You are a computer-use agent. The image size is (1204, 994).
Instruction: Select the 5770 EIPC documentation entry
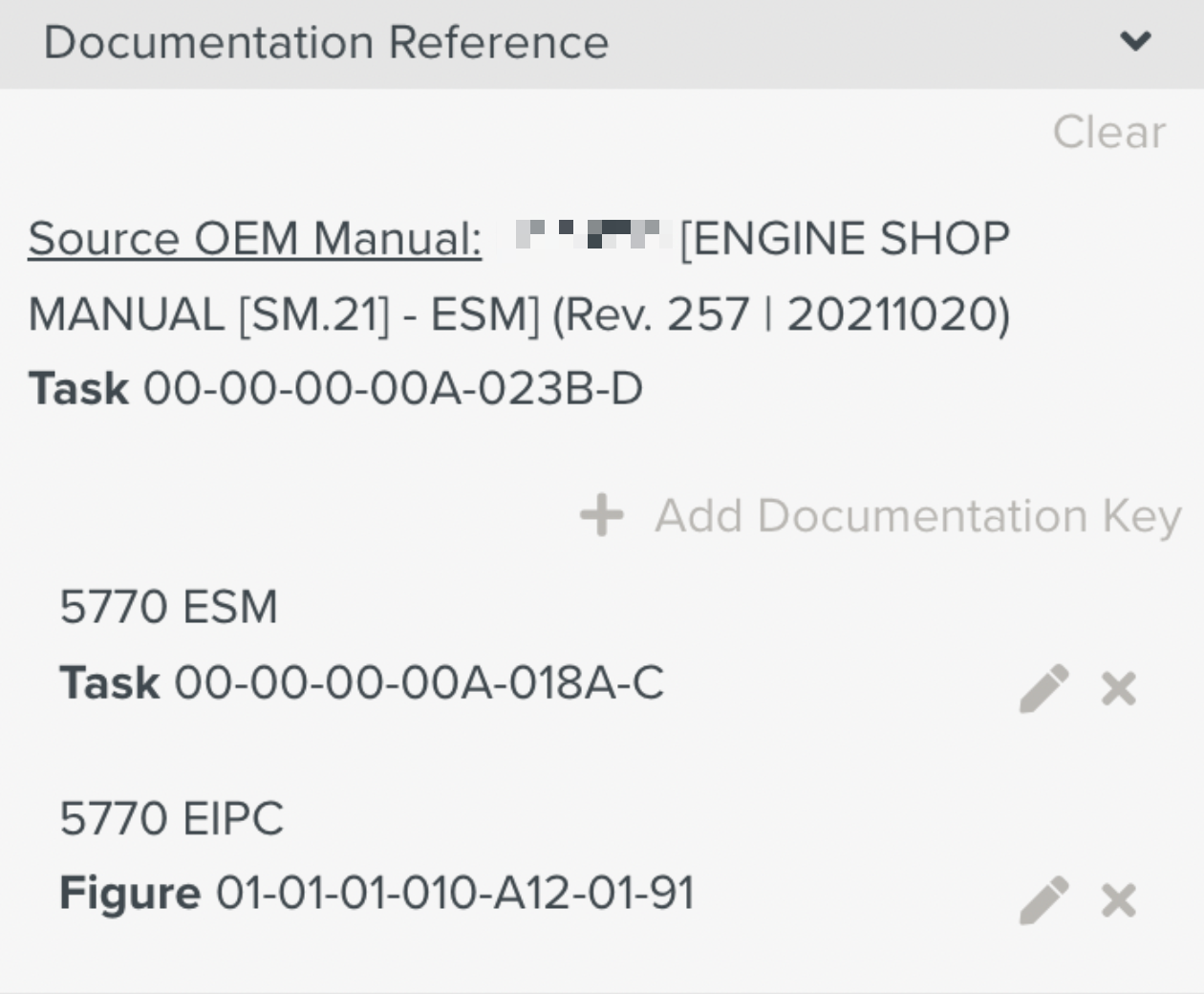coord(172,819)
